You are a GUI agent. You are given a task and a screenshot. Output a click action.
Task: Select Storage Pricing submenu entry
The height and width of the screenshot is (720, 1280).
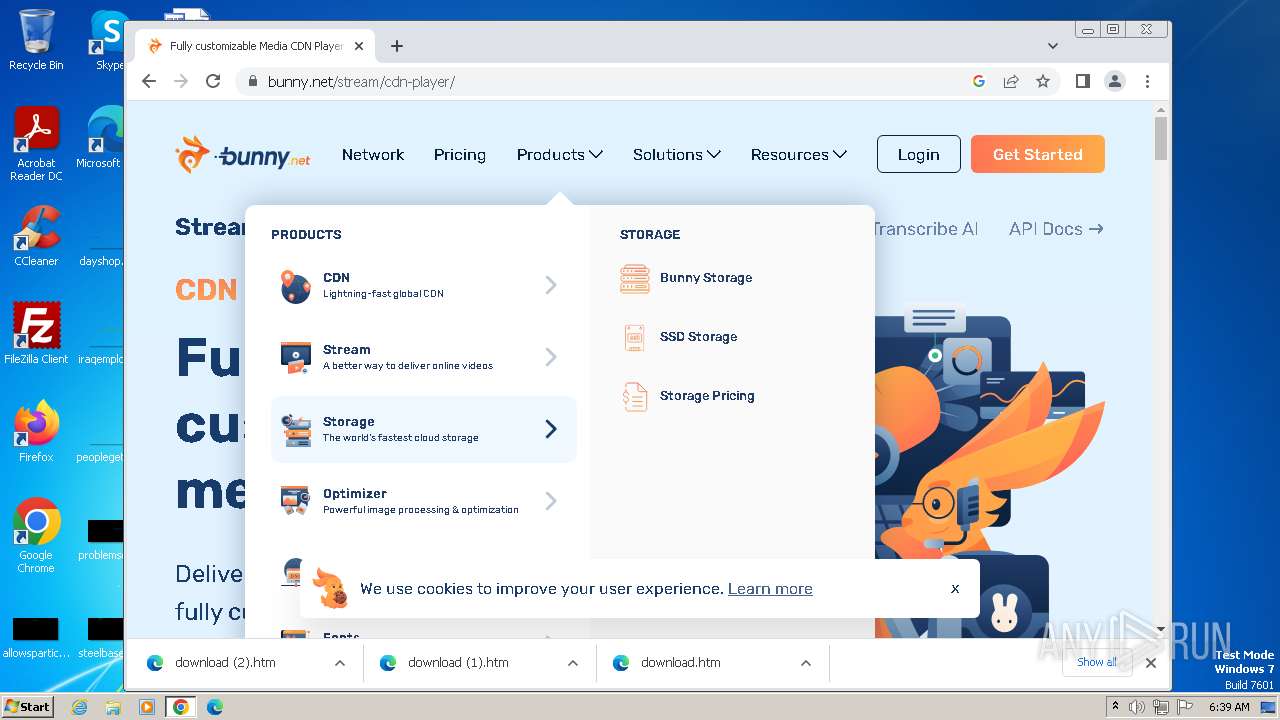tap(707, 396)
